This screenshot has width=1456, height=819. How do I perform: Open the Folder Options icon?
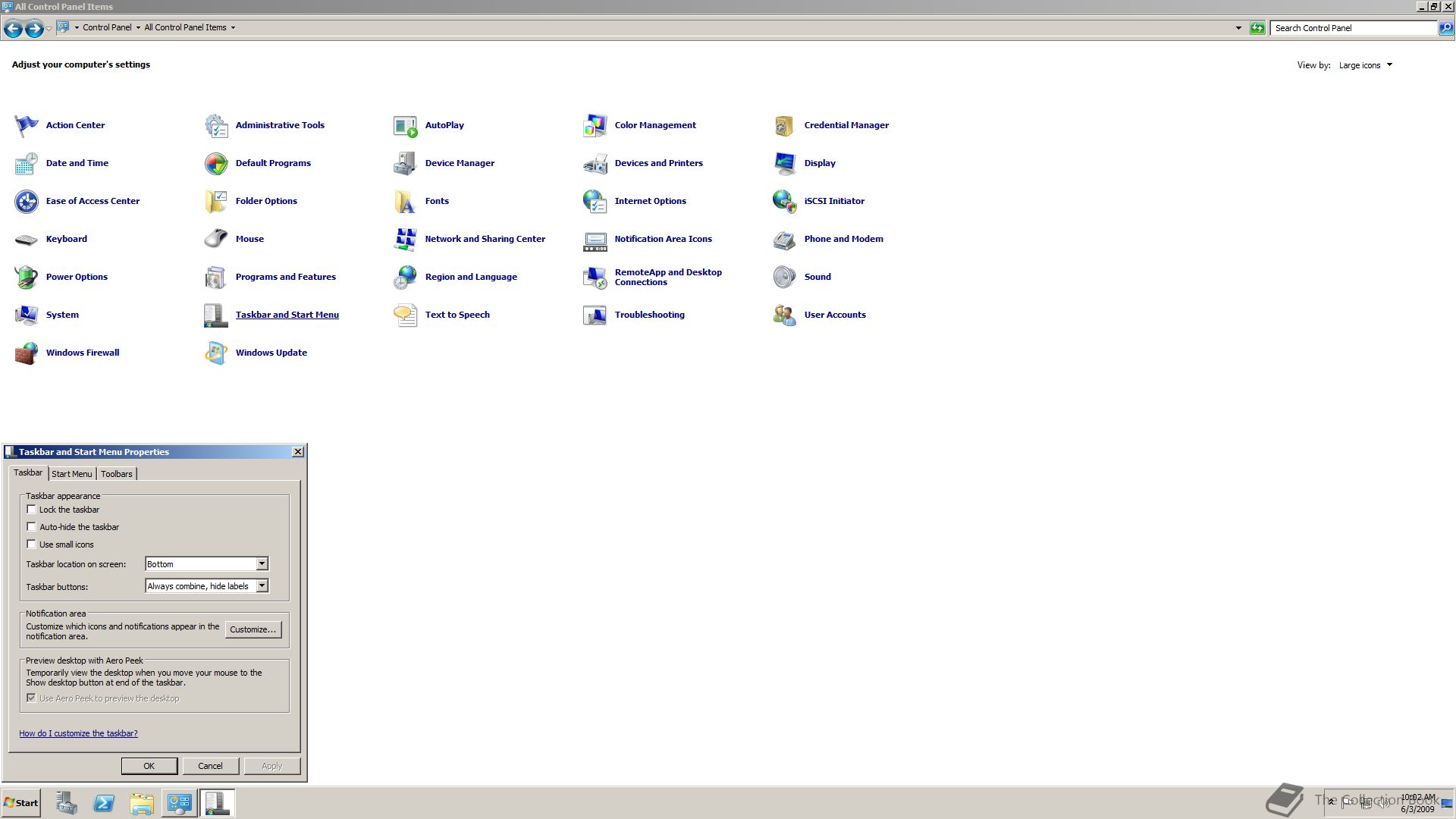[216, 201]
